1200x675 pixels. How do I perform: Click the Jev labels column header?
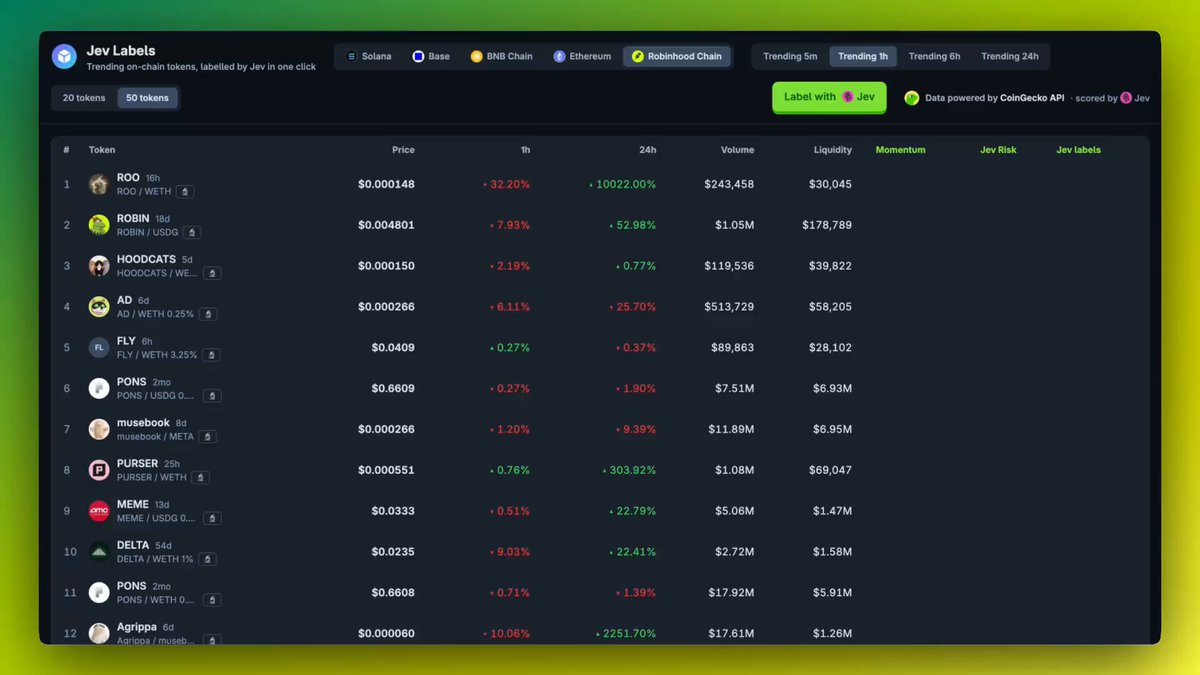[x=1078, y=150]
